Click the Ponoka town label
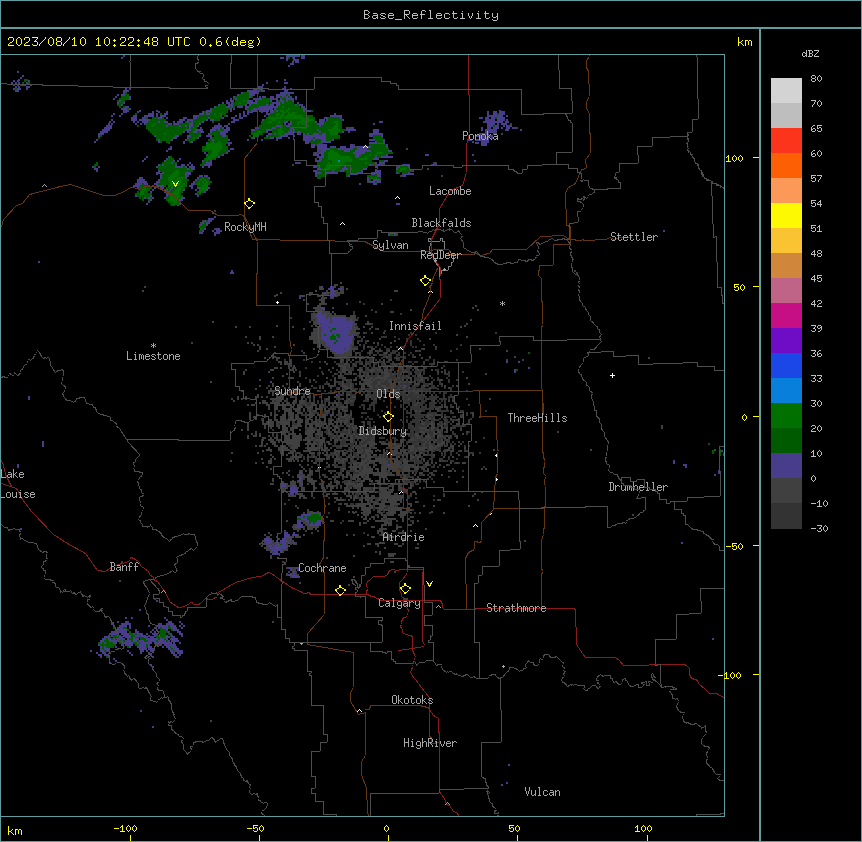Viewport: 862px width, 842px height. pos(480,136)
